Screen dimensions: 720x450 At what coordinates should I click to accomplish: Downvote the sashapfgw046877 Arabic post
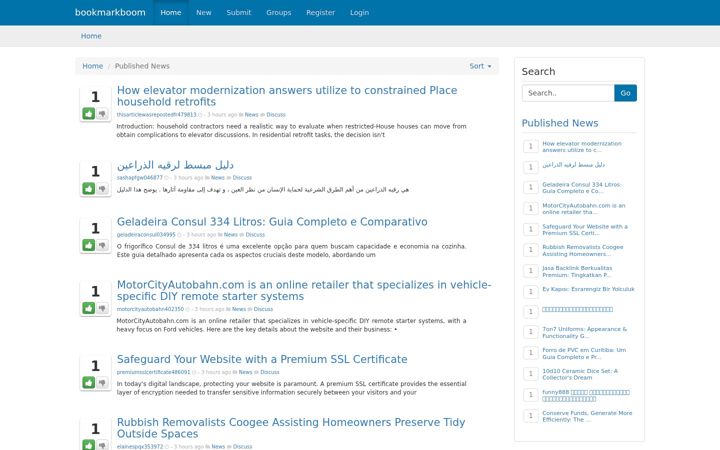click(102, 188)
